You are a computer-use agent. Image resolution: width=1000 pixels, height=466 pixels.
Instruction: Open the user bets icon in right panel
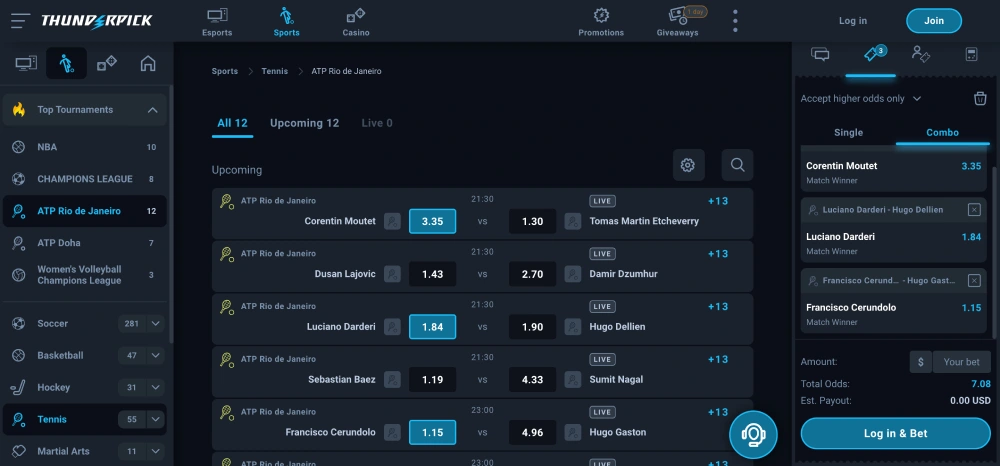tap(920, 54)
